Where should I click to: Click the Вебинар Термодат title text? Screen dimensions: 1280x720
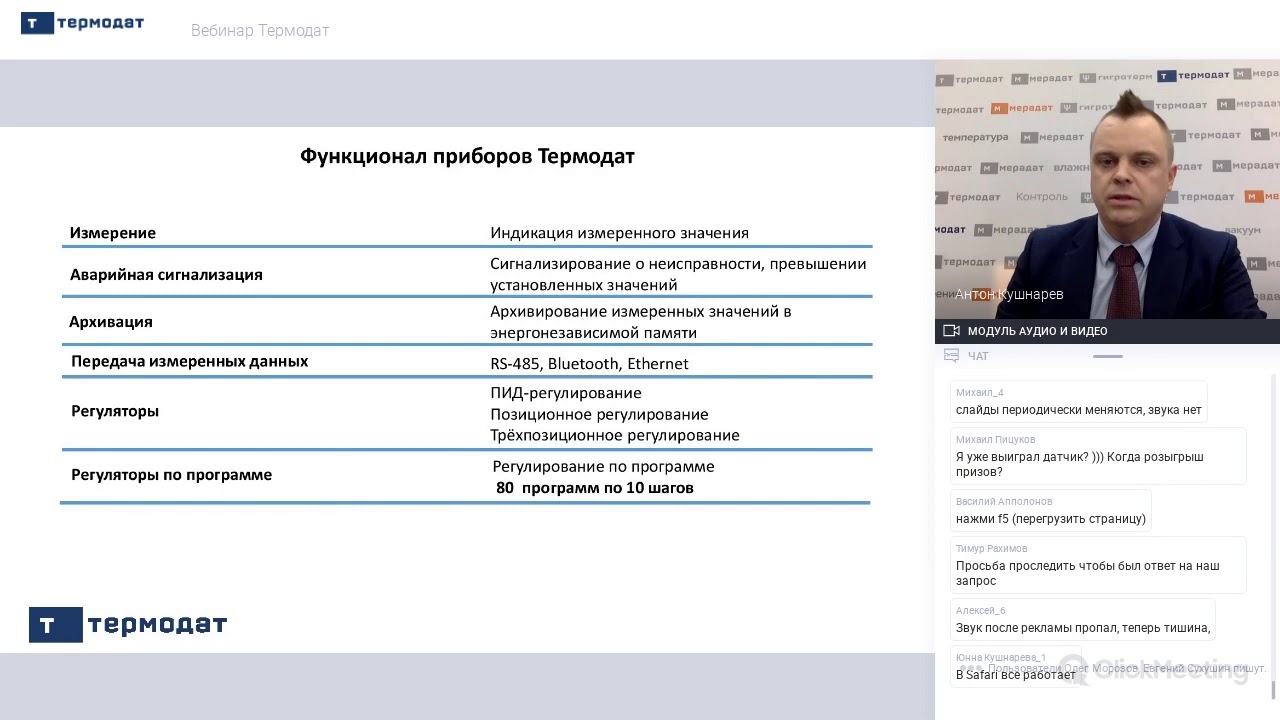(260, 31)
